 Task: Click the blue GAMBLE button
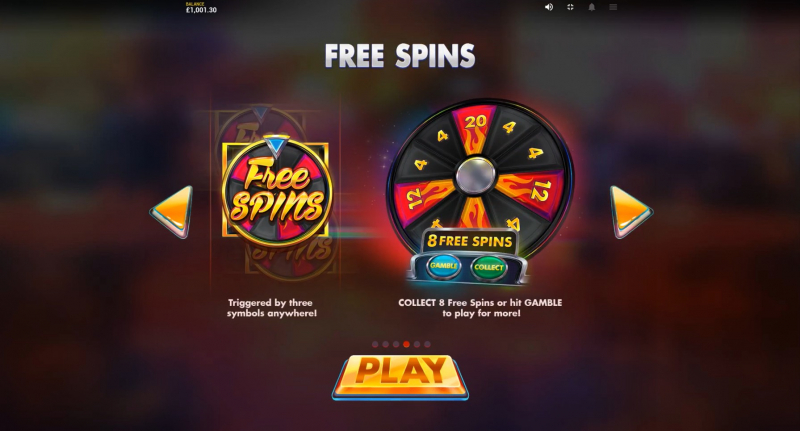(x=443, y=266)
